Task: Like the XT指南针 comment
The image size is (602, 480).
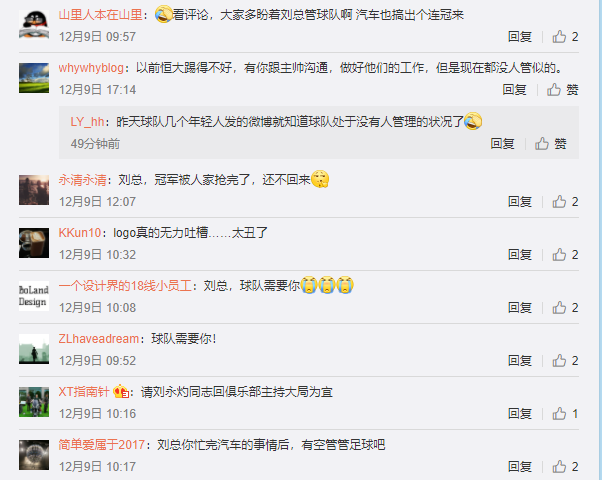Action: pos(565,414)
